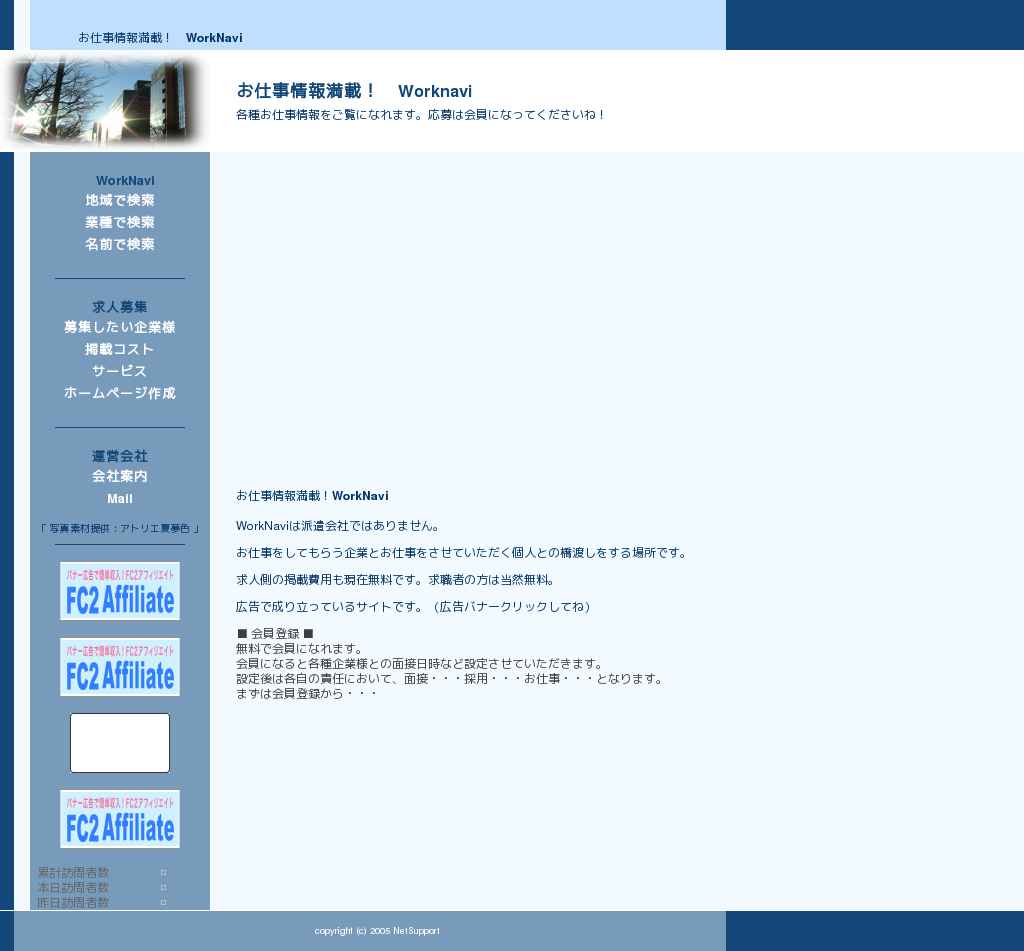1024x951 pixels.
Task: Click the WorkNavi heading in sidebar
Action: [x=125, y=181]
